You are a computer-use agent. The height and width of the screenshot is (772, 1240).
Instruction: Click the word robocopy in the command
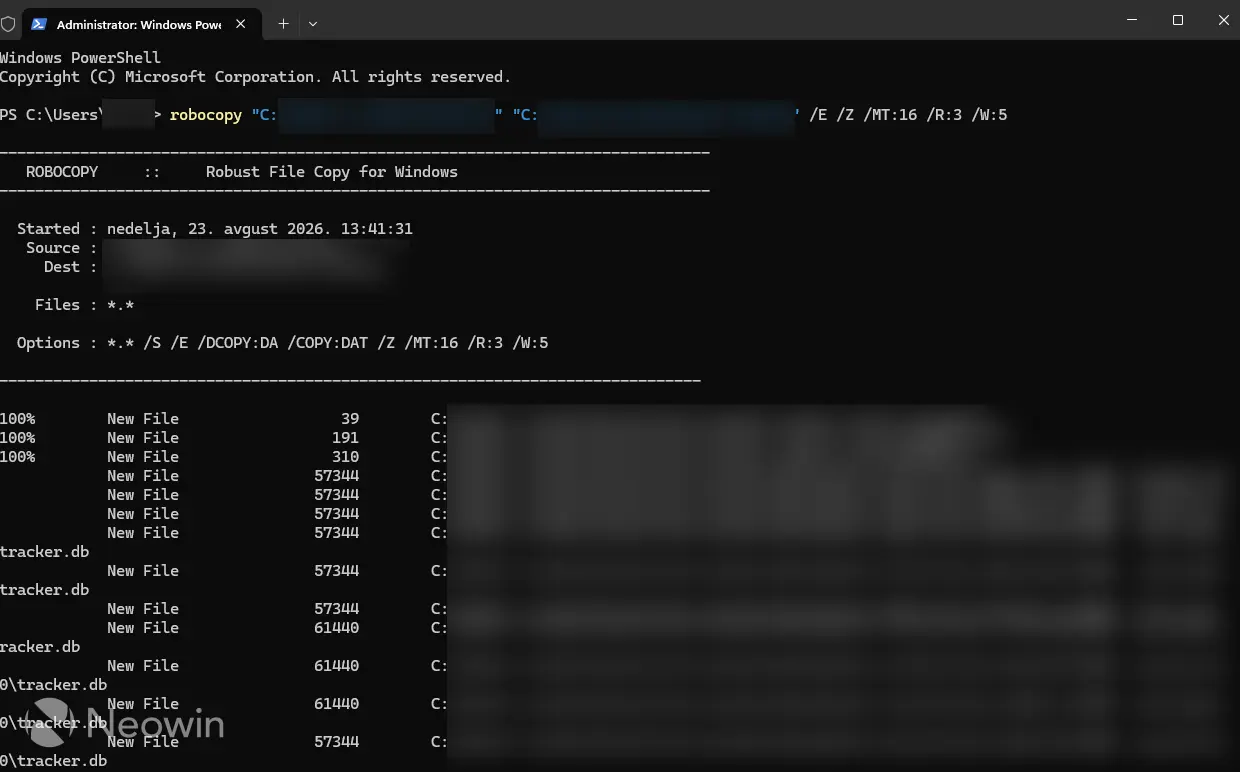coord(206,115)
